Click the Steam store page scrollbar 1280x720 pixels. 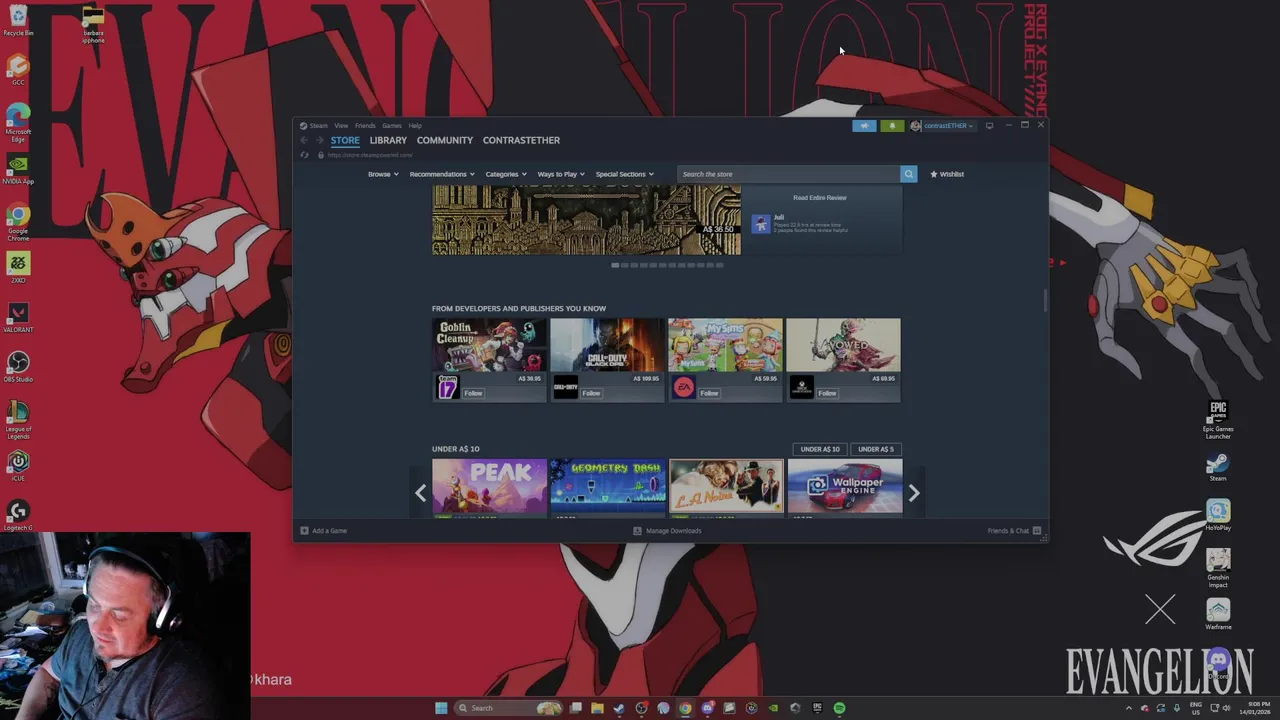point(1045,300)
